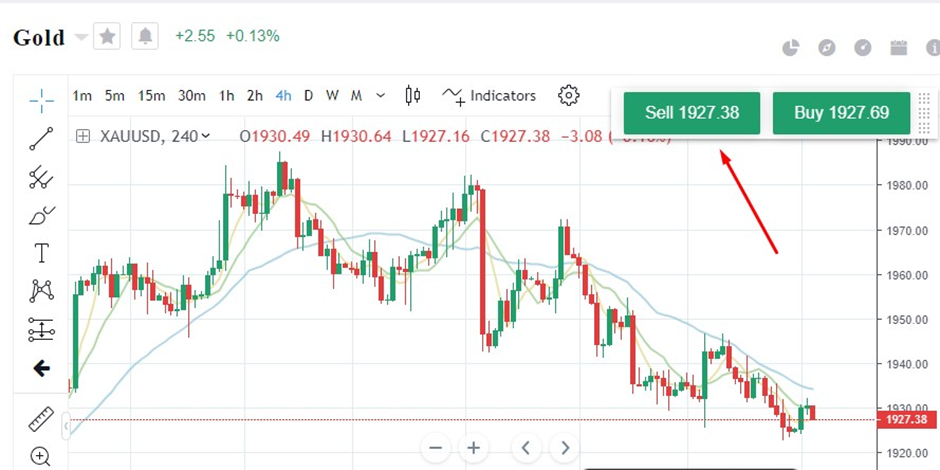This screenshot has height=470, width=940.
Task: Expand the XAUUSD, 240 legend chevron
Action: pyautogui.click(x=206, y=136)
